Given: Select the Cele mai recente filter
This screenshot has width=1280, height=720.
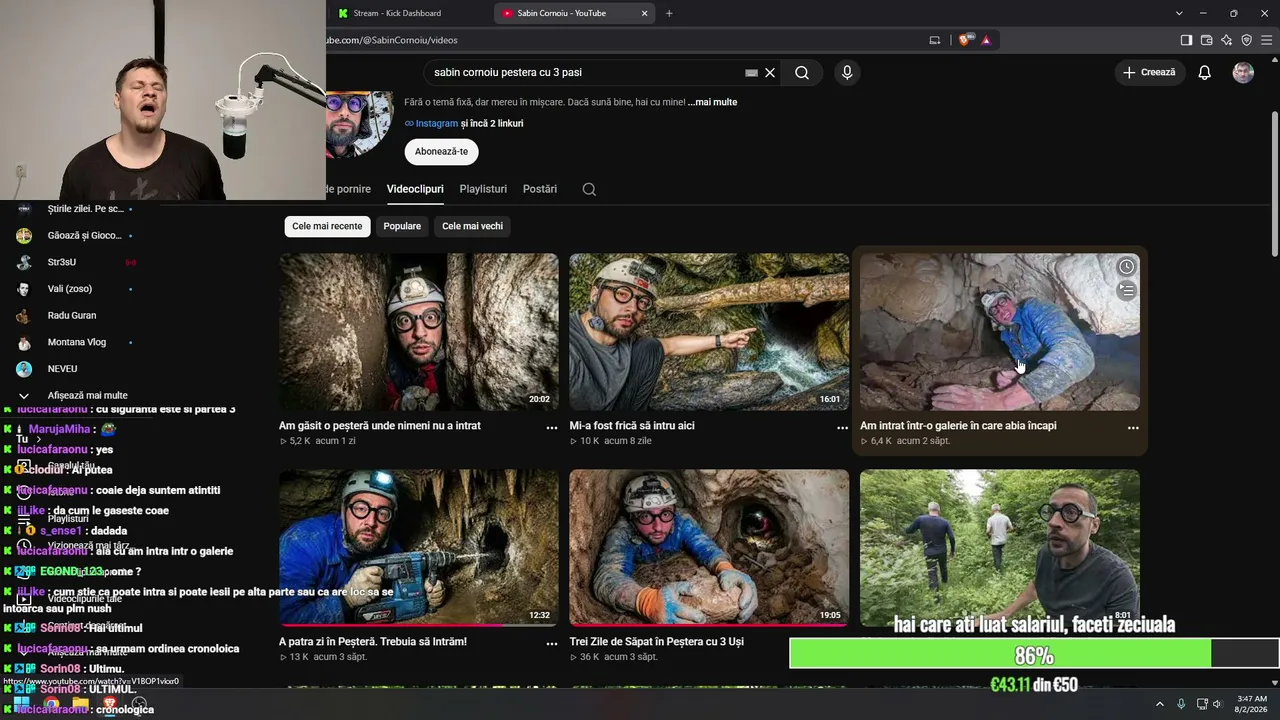Looking at the screenshot, I should (x=327, y=226).
